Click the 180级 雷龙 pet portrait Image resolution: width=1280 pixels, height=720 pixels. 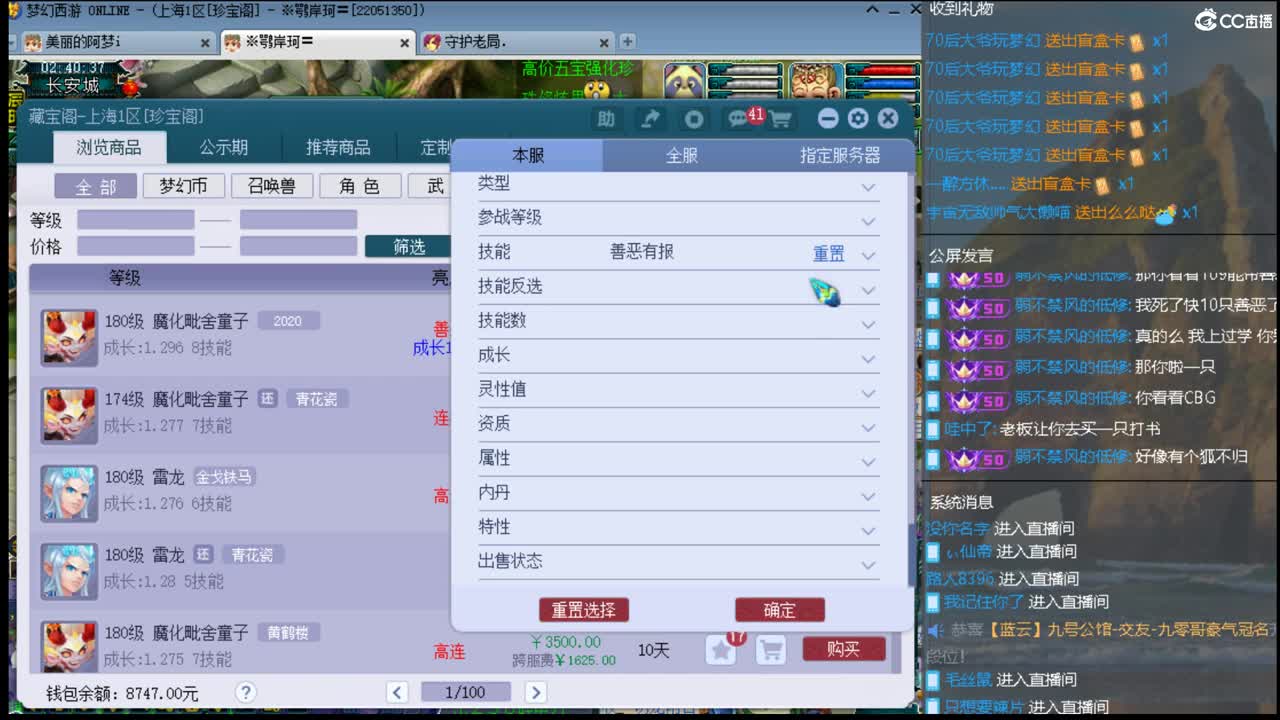[x=68, y=493]
